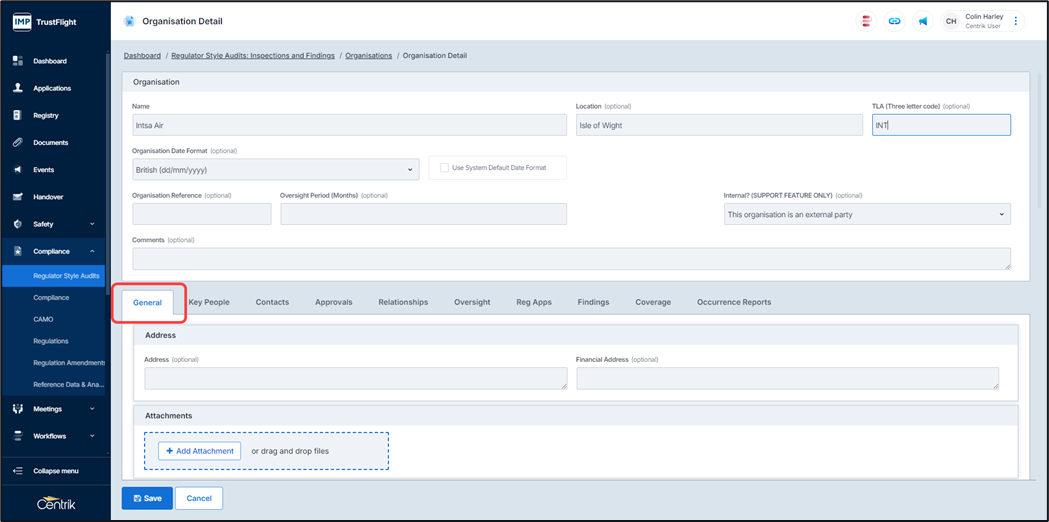Click the Registry icon in sidebar

tap(17, 116)
